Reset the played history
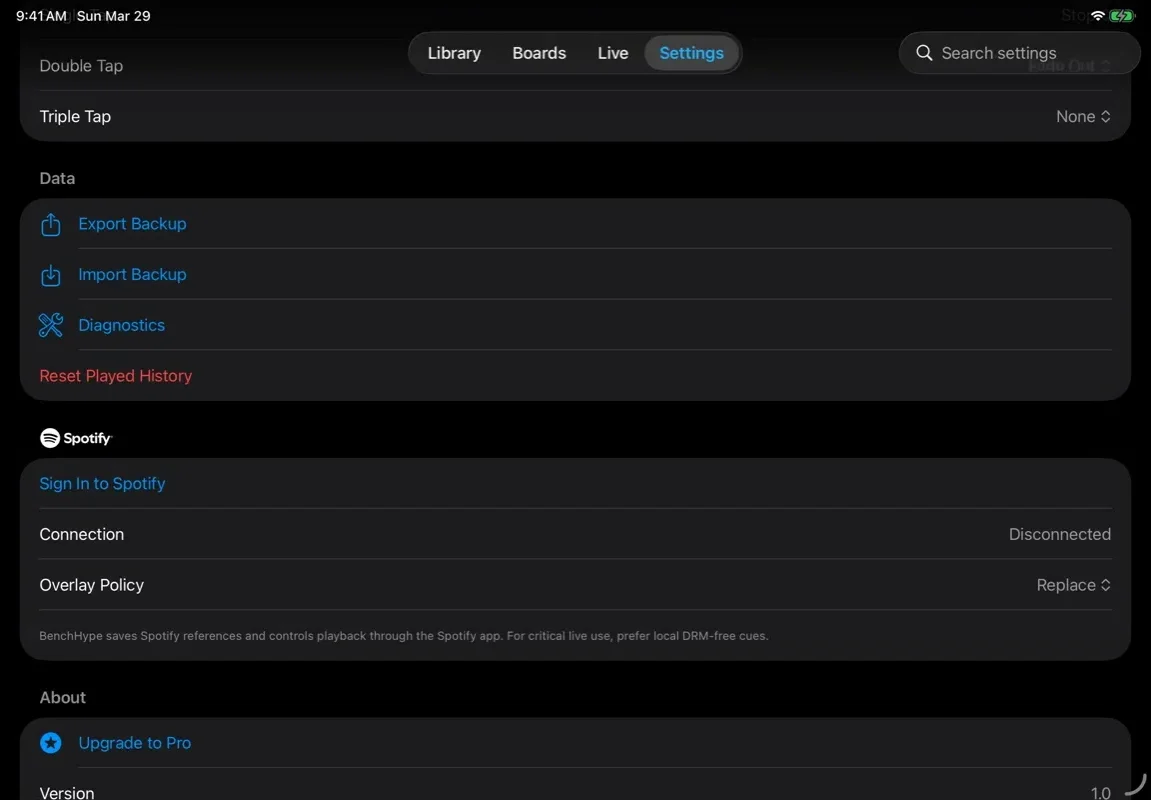This screenshot has height=800, width=1151. 115,375
